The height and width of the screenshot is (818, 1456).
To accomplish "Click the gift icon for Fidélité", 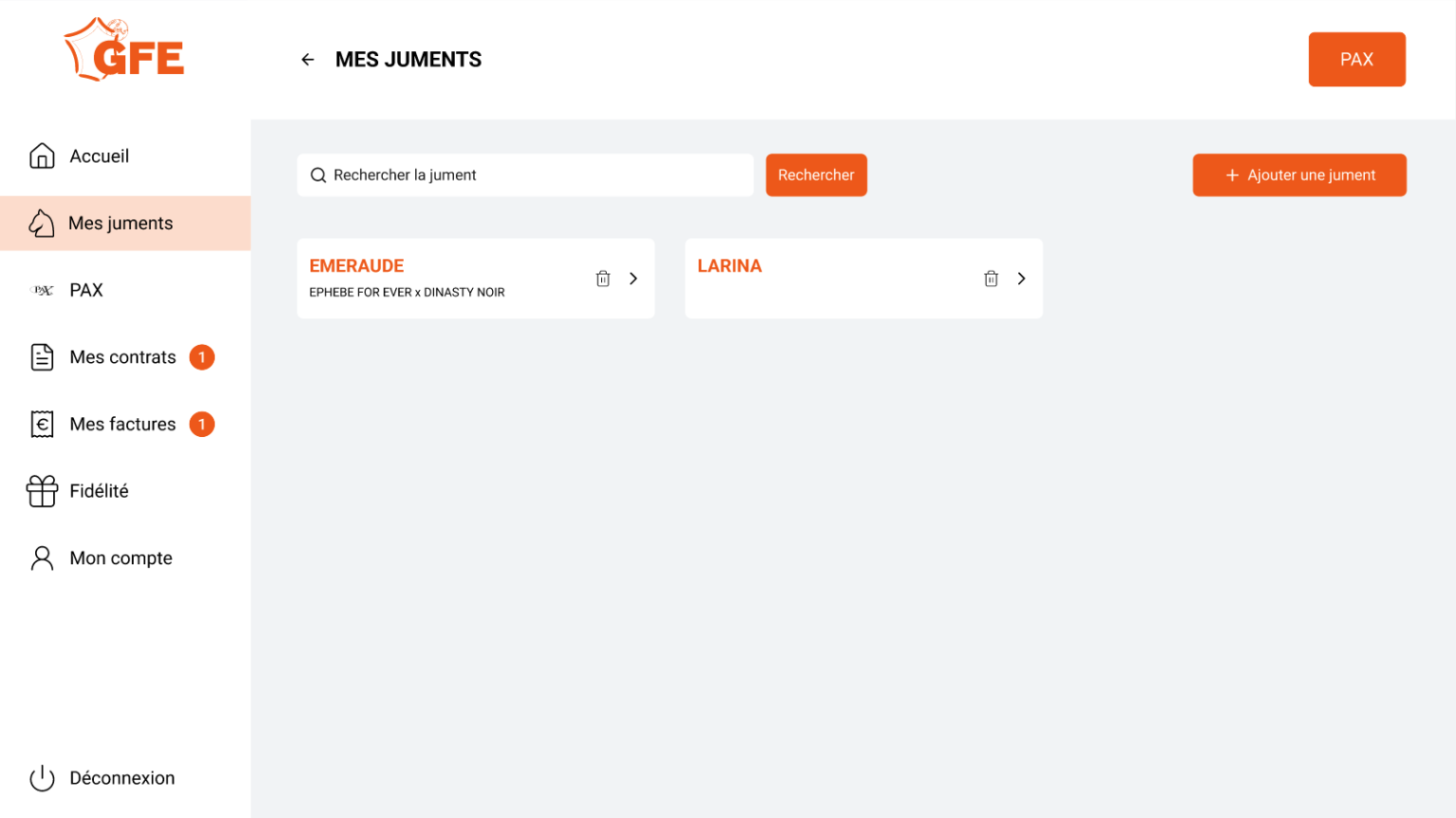I will pos(42,491).
